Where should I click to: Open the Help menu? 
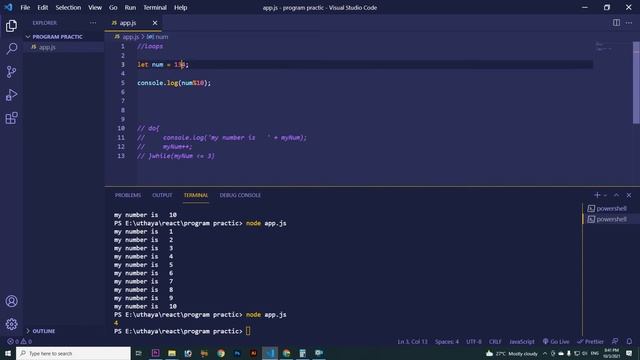pyautogui.click(x=180, y=7)
